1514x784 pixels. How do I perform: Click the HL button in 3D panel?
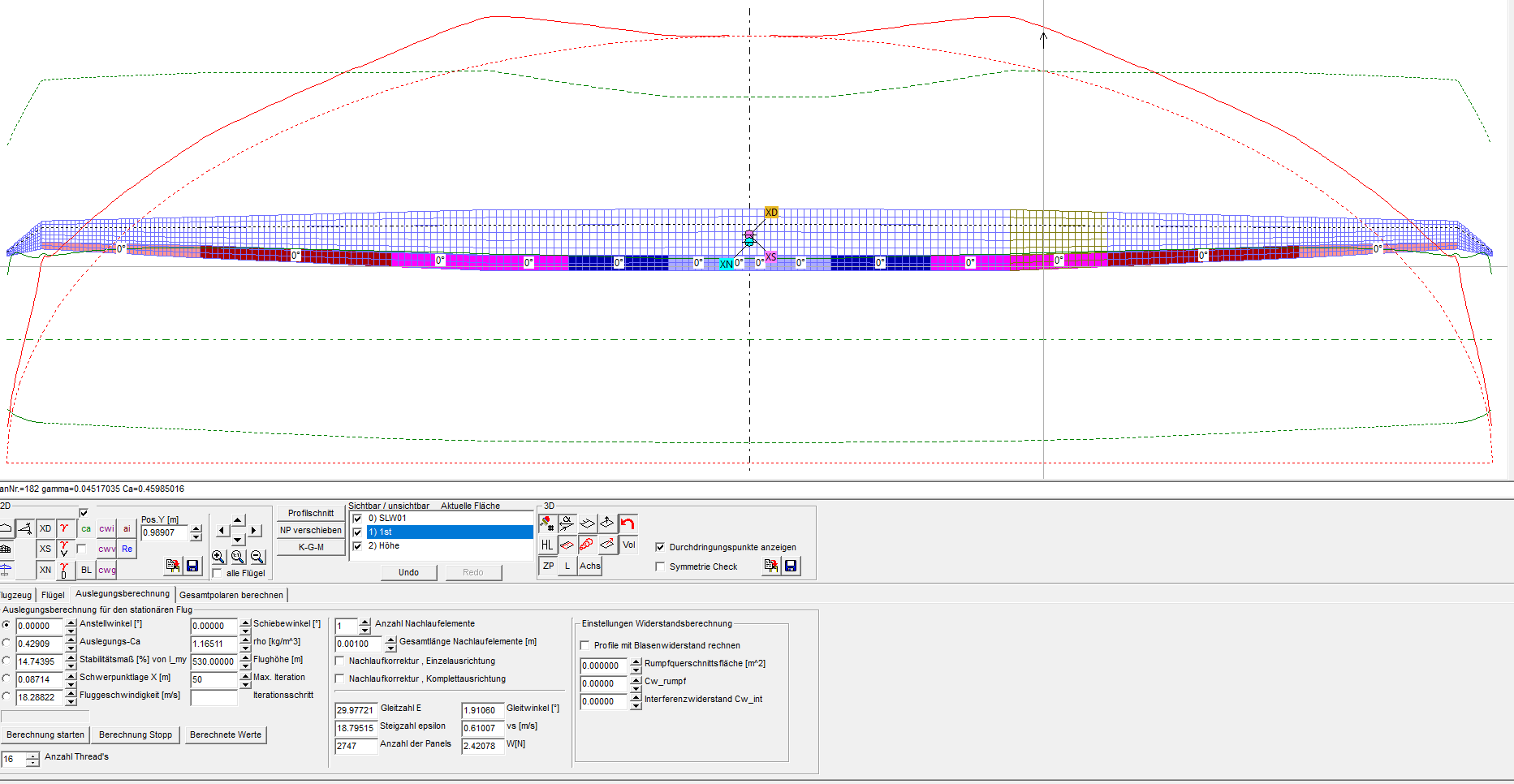pyautogui.click(x=547, y=545)
